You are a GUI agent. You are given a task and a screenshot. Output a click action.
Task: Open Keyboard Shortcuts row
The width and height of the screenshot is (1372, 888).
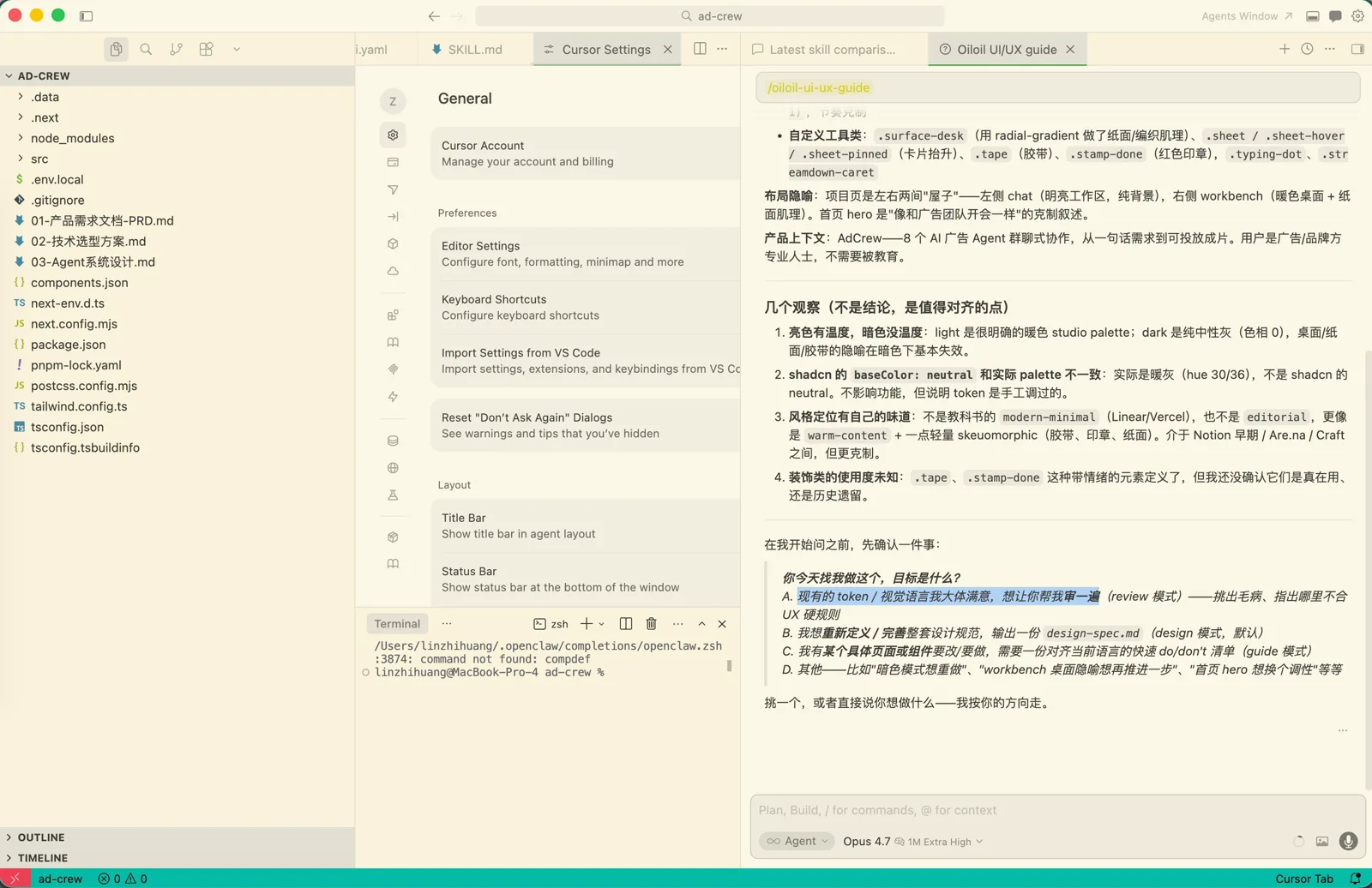[586, 307]
